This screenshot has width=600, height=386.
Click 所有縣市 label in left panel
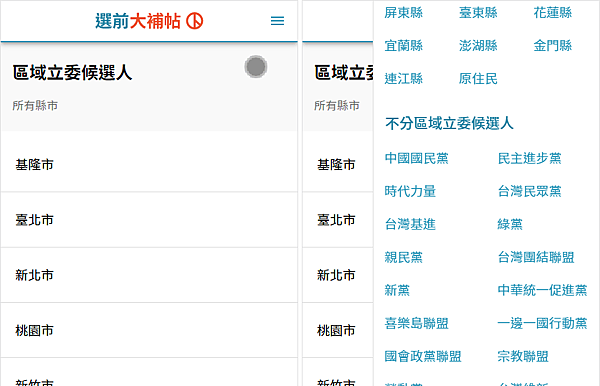pyautogui.click(x=35, y=106)
